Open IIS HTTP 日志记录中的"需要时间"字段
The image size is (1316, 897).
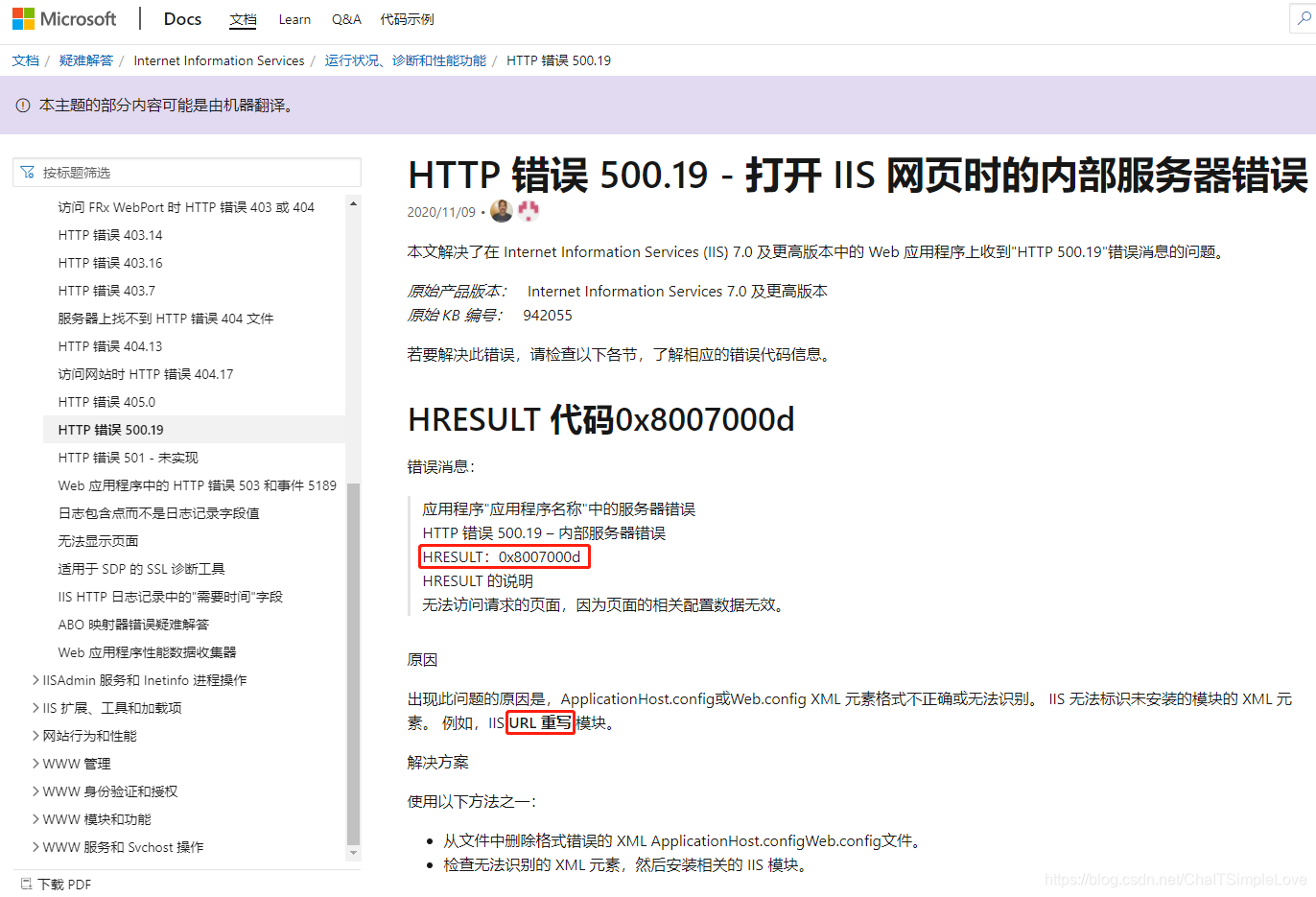point(171,597)
